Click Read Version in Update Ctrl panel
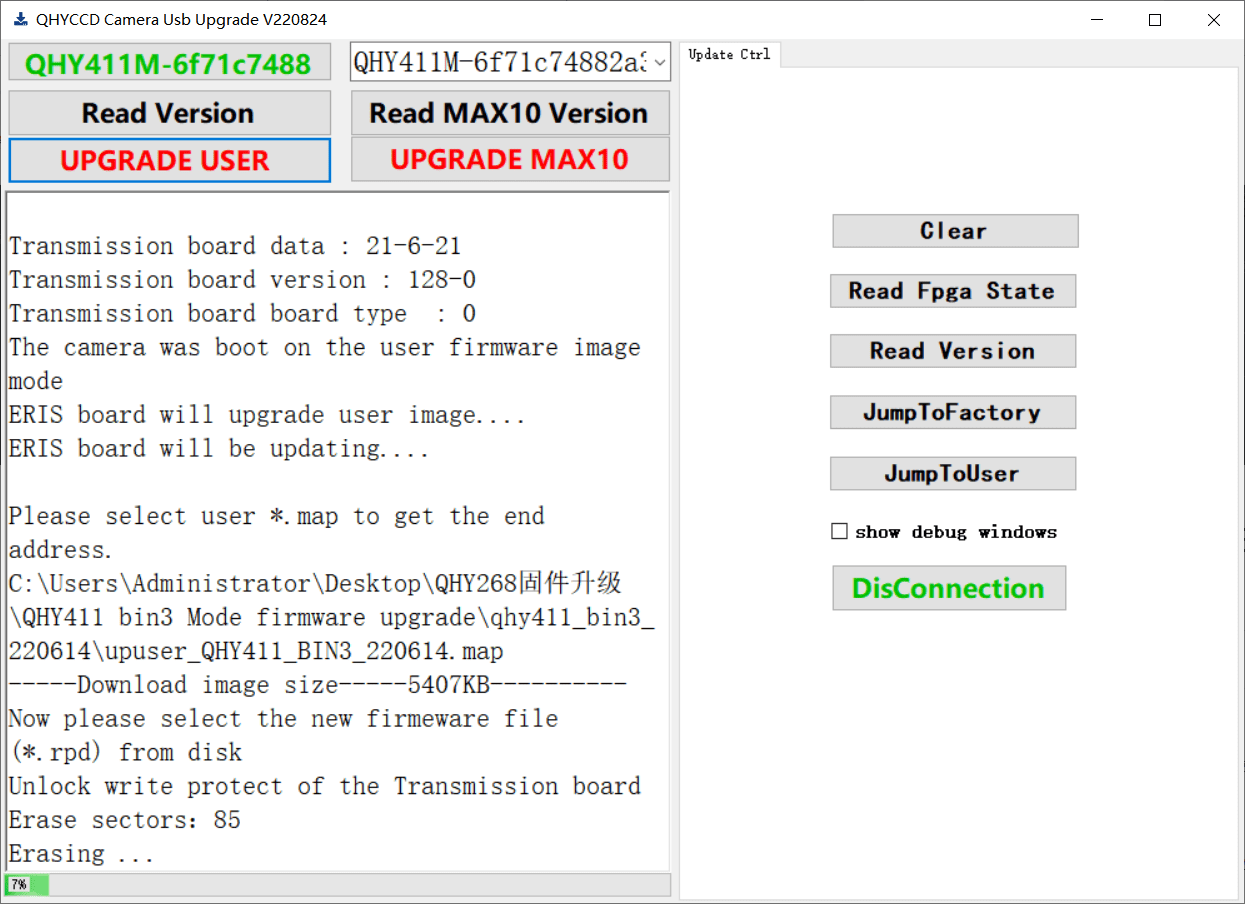The height and width of the screenshot is (904, 1245). coord(953,351)
